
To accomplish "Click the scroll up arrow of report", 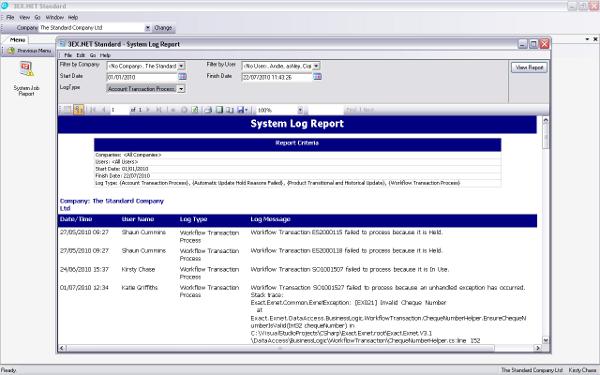I will point(546,120).
